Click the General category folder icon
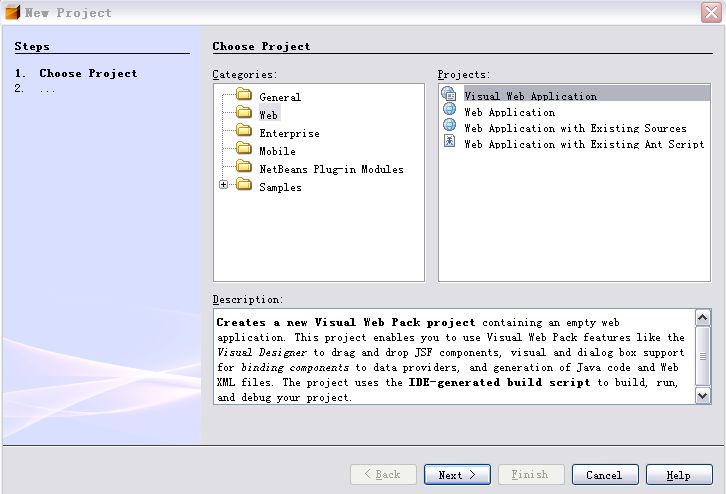Viewport: 726px width, 494px height. click(x=244, y=94)
